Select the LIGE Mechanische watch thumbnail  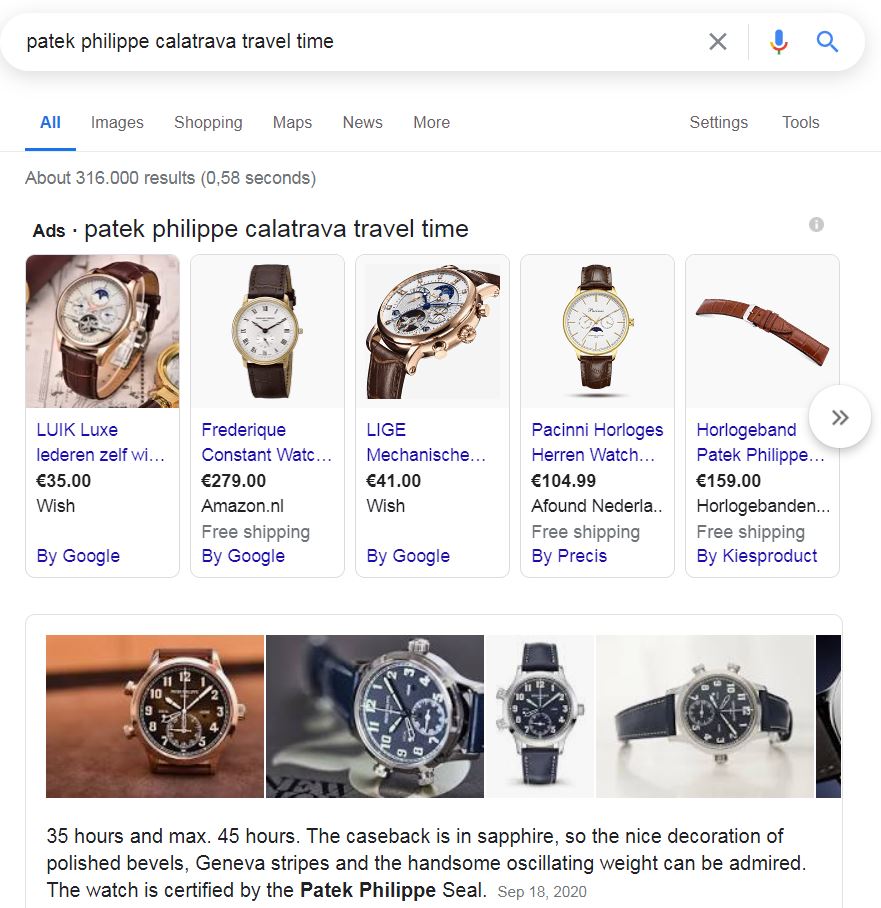432,331
